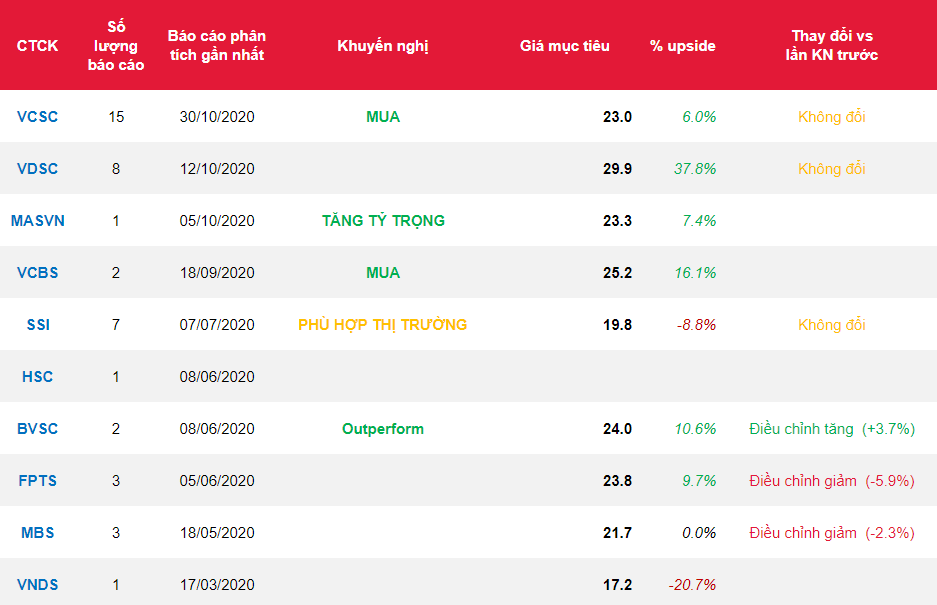The image size is (937, 605).
Task: Select the MASVN brokerage link
Action: [x=38, y=221]
